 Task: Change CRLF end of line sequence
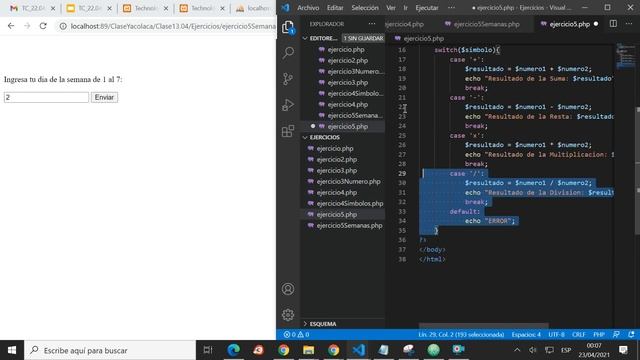coord(578,335)
